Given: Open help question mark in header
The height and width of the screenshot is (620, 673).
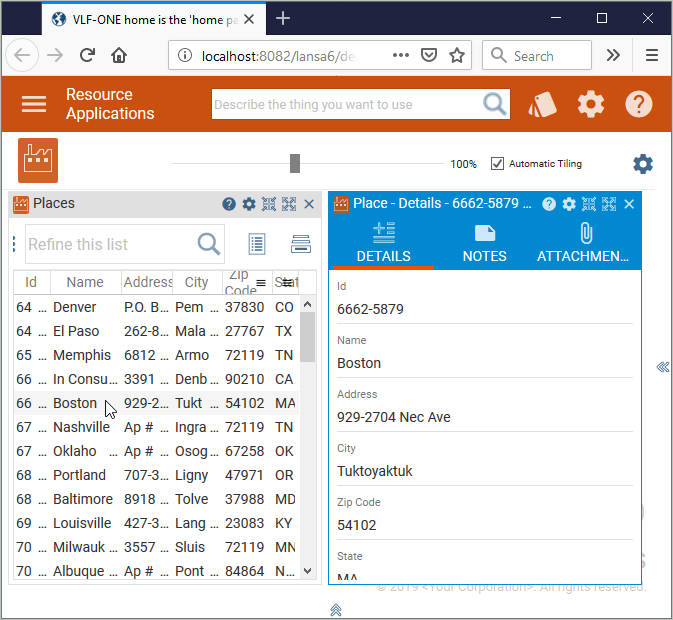Looking at the screenshot, I should pos(639,104).
